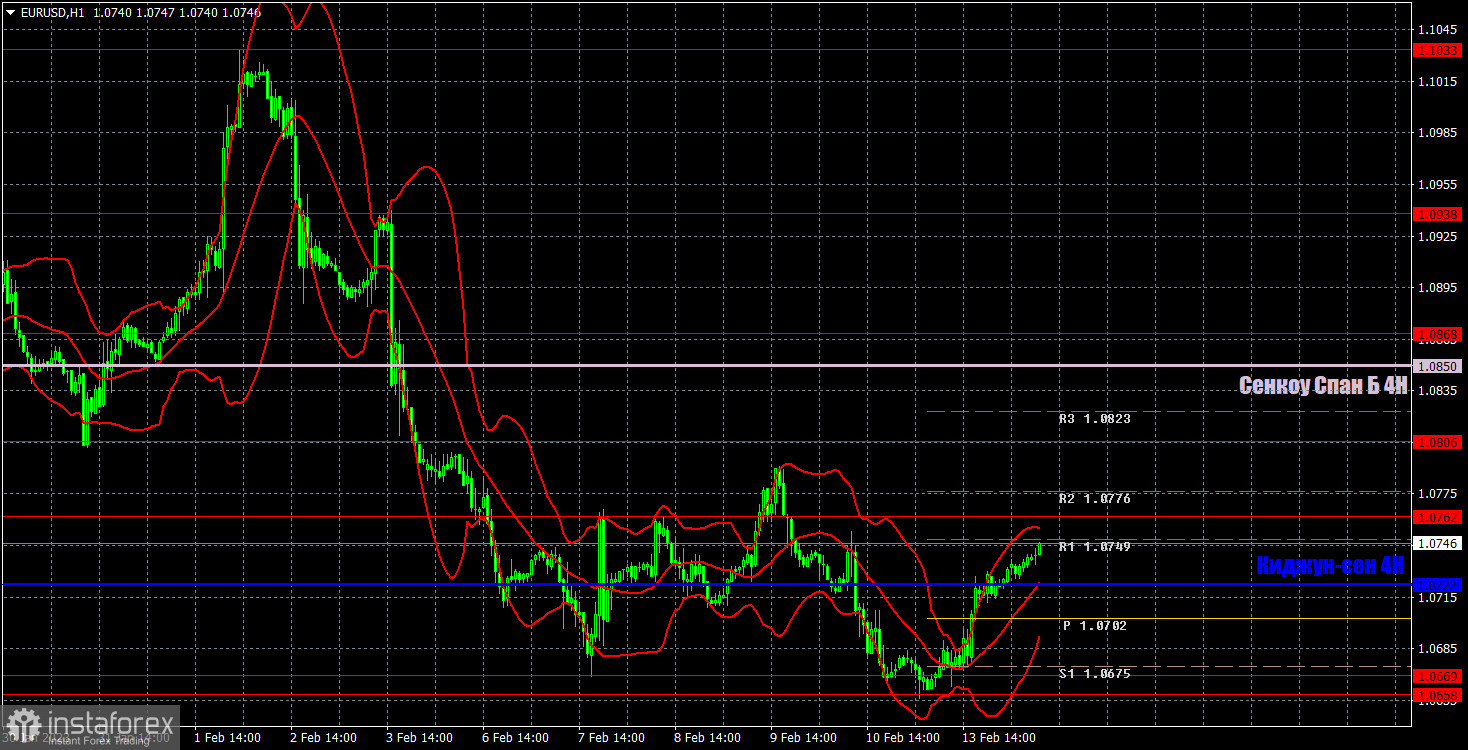Select the red 1.0806 price level tag
The width and height of the screenshot is (1468, 750).
(x=1438, y=442)
